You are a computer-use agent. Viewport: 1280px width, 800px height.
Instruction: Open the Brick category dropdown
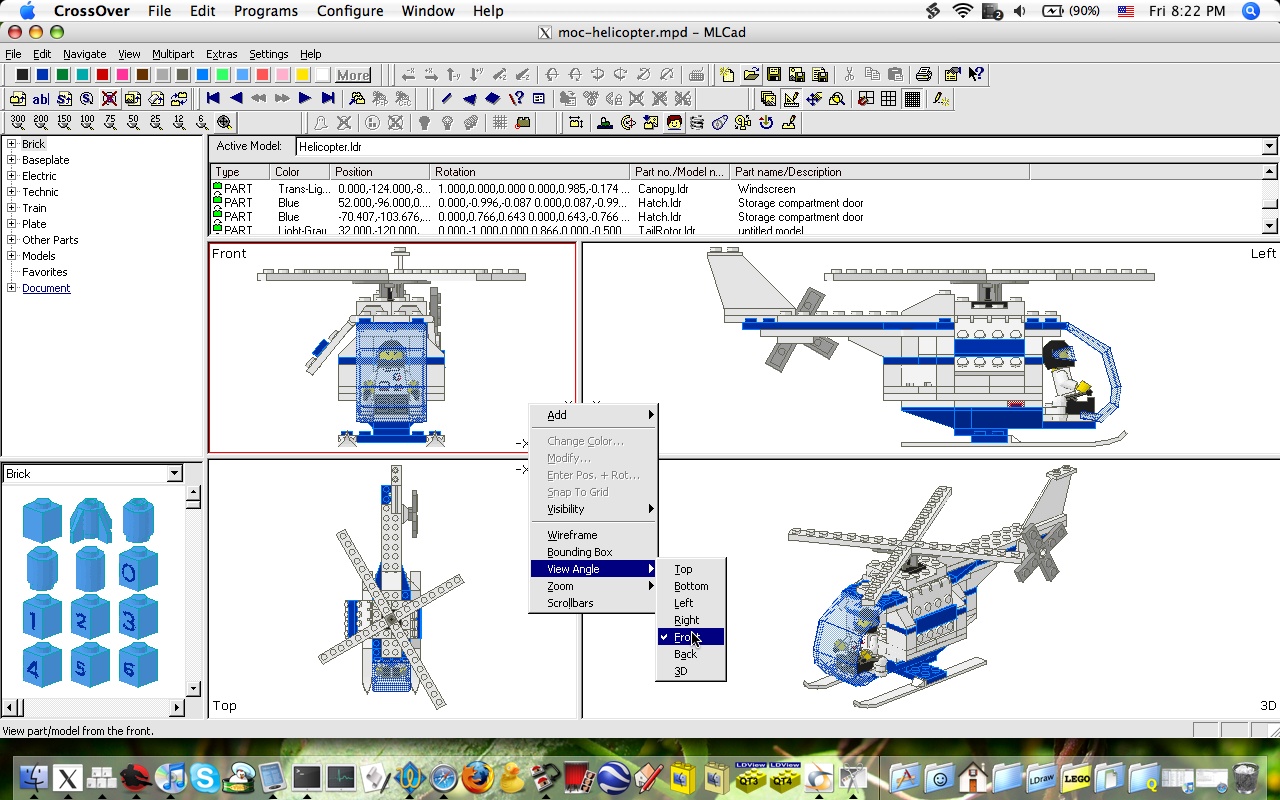click(174, 474)
